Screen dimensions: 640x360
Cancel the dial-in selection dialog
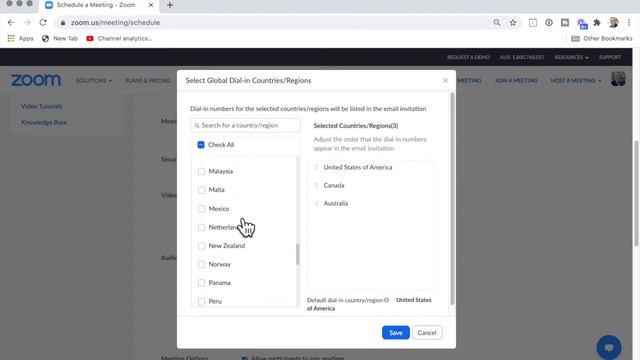tap(427, 333)
